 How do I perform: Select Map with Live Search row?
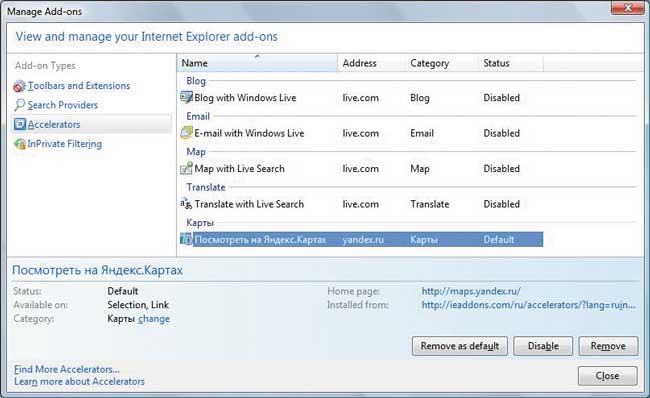pos(361,169)
